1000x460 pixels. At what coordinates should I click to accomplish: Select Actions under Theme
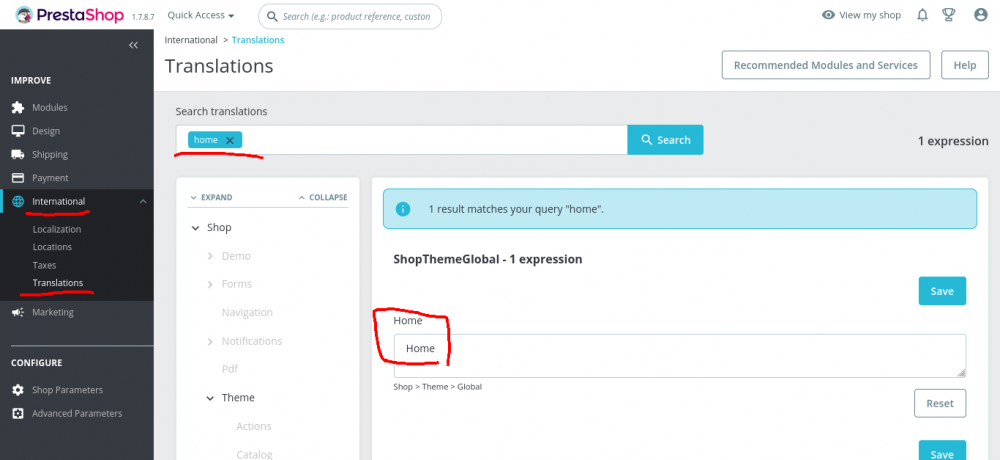point(254,426)
